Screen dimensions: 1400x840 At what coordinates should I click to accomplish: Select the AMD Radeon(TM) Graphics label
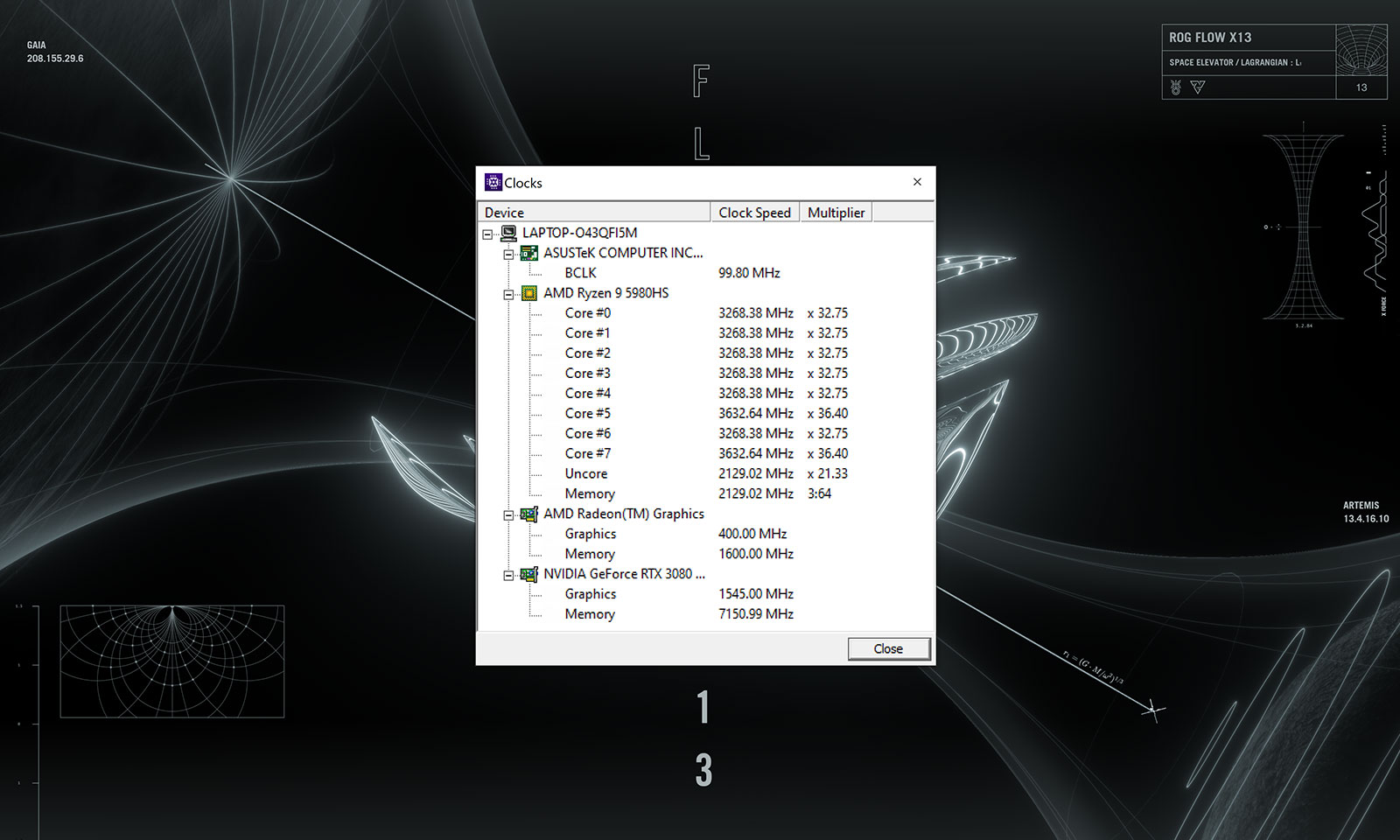(624, 514)
